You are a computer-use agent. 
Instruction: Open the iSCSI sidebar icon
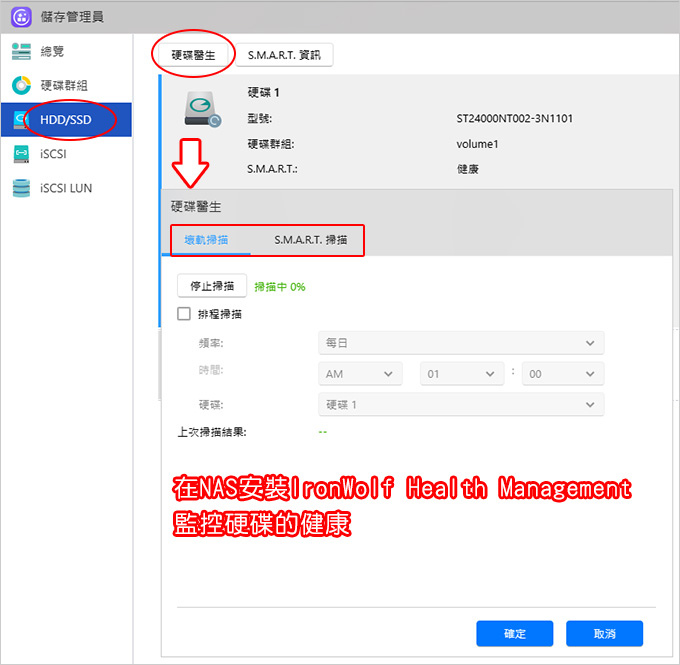click(21, 154)
